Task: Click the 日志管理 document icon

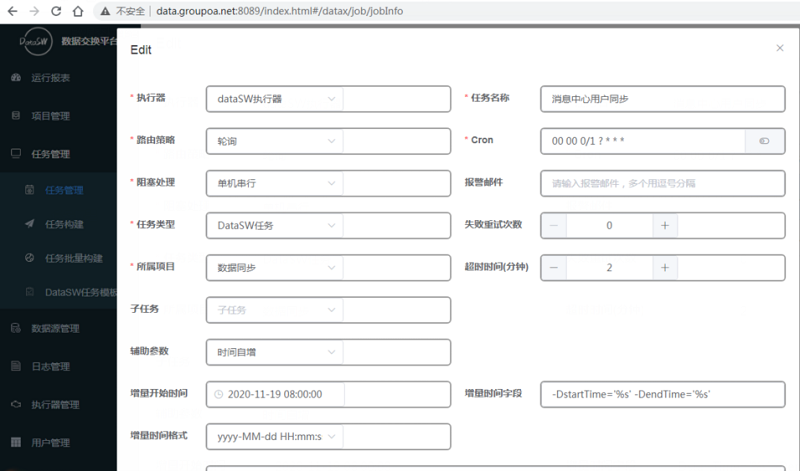Action: (x=16, y=366)
